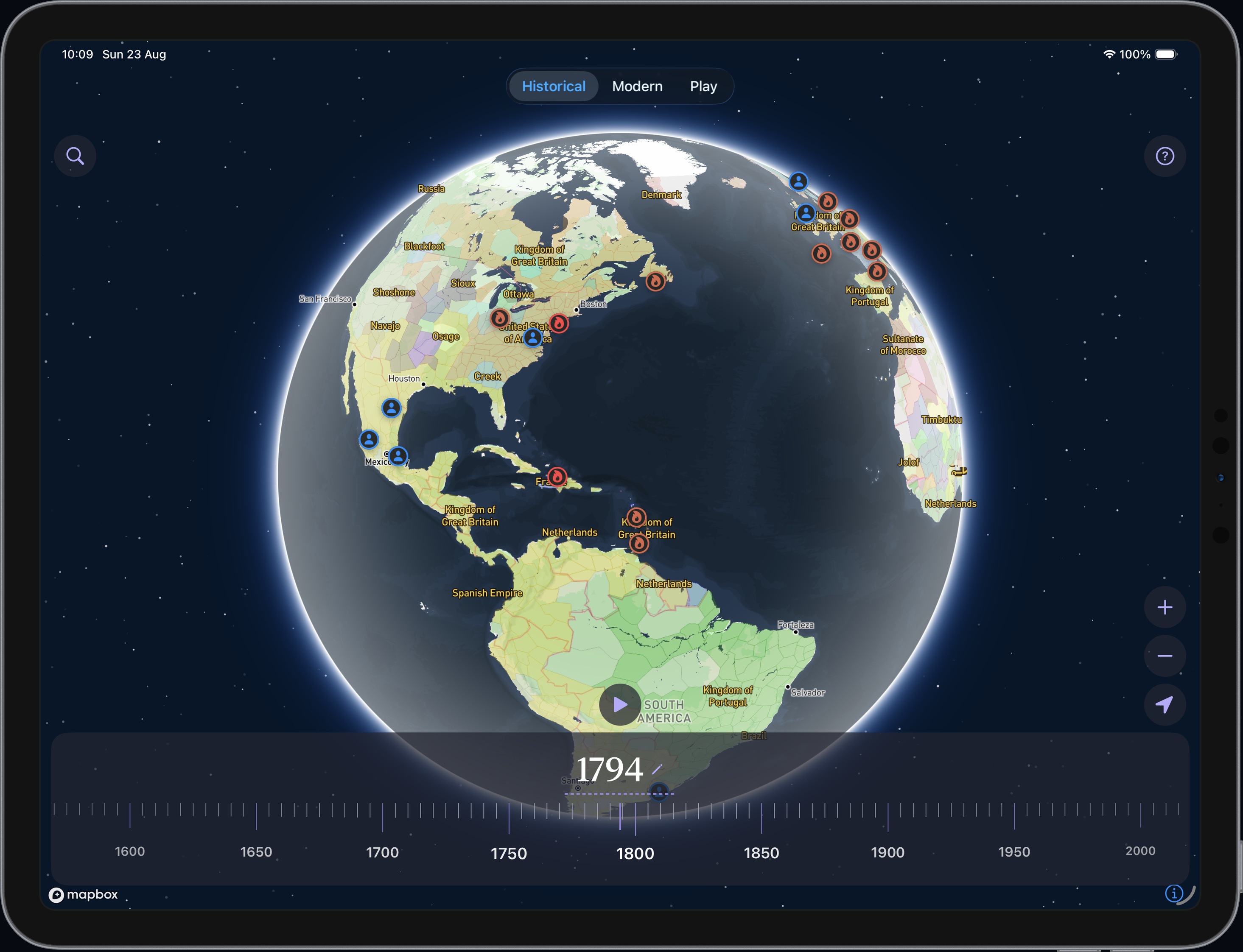Zoom in with the plus button
Screen dimensions: 1243x952
click(1165, 608)
